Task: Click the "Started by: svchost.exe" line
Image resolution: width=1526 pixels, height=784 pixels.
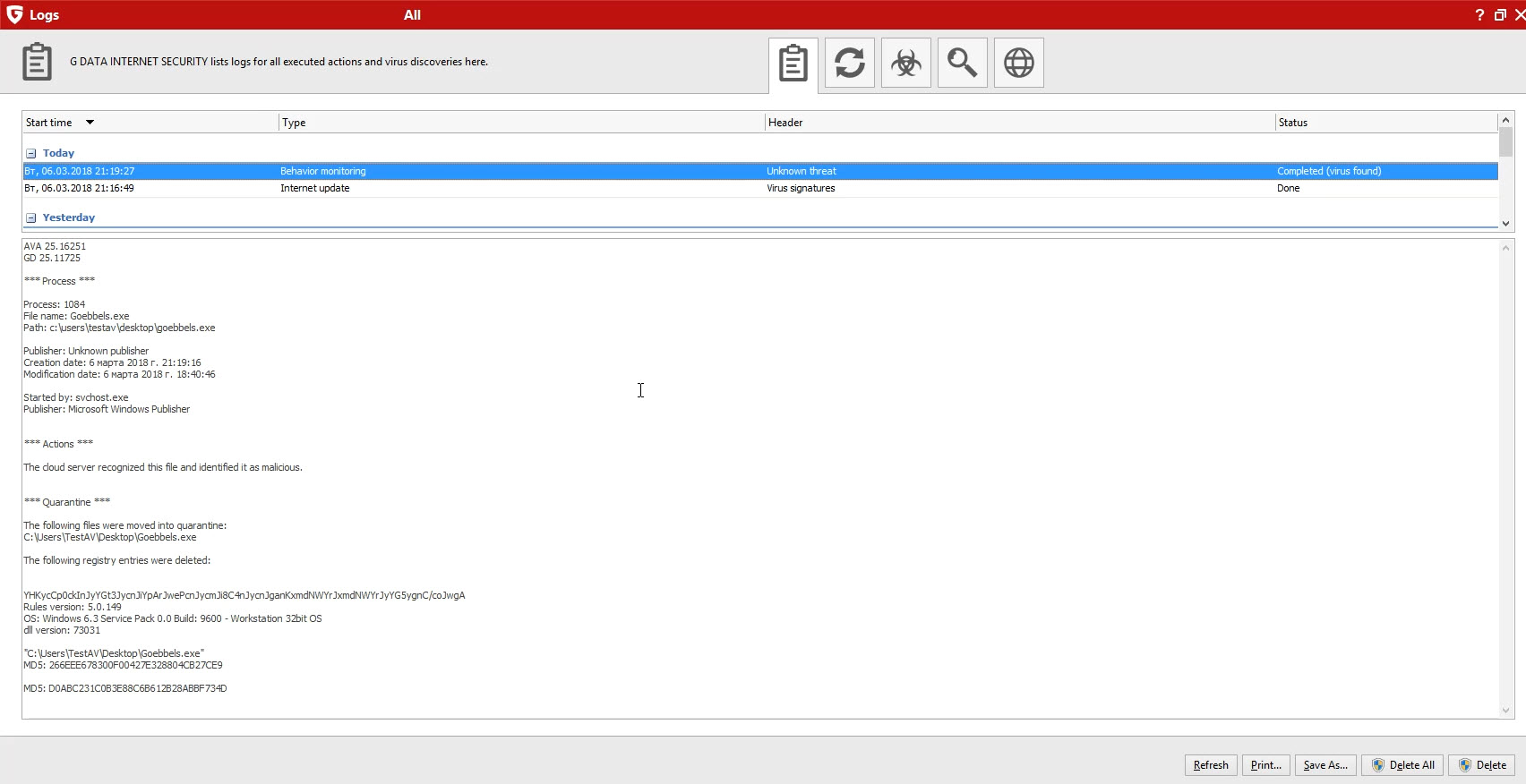Action: click(x=76, y=397)
